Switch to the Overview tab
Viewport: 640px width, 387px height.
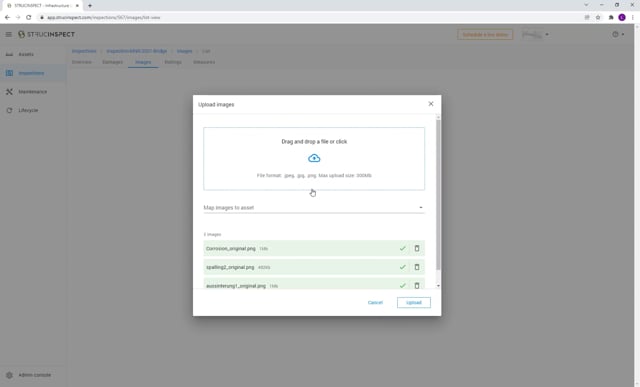[82, 62]
